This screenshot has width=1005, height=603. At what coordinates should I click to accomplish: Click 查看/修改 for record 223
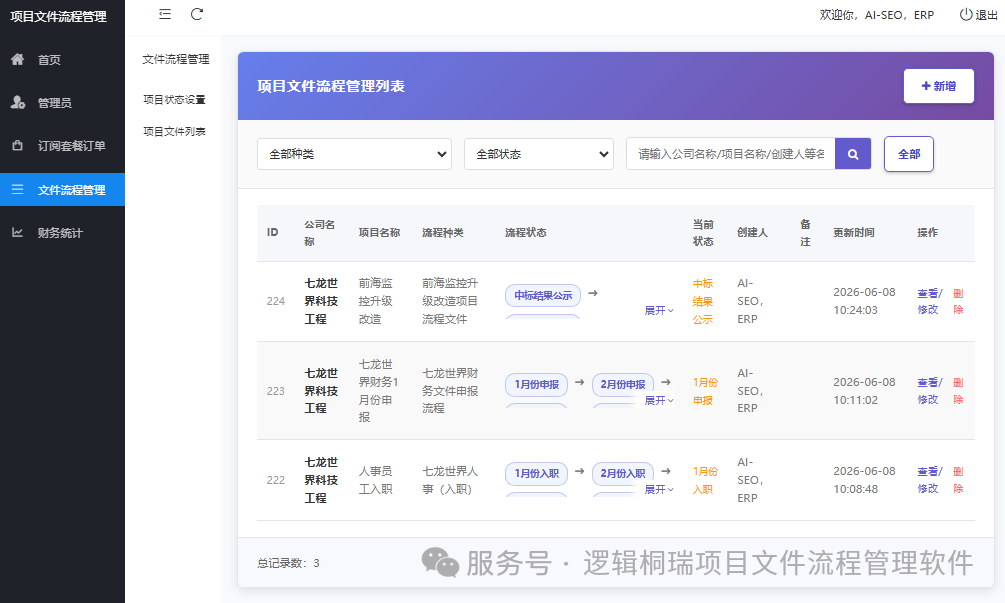click(929, 391)
